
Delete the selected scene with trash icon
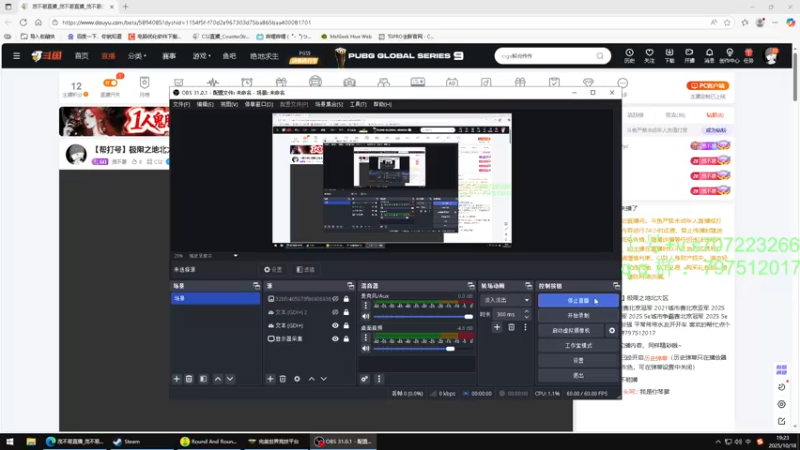click(189, 379)
